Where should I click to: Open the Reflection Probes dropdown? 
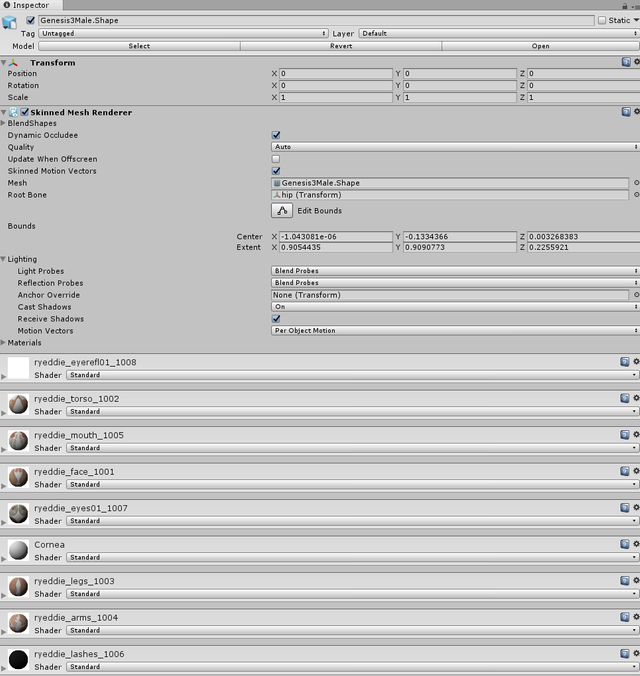coord(455,283)
